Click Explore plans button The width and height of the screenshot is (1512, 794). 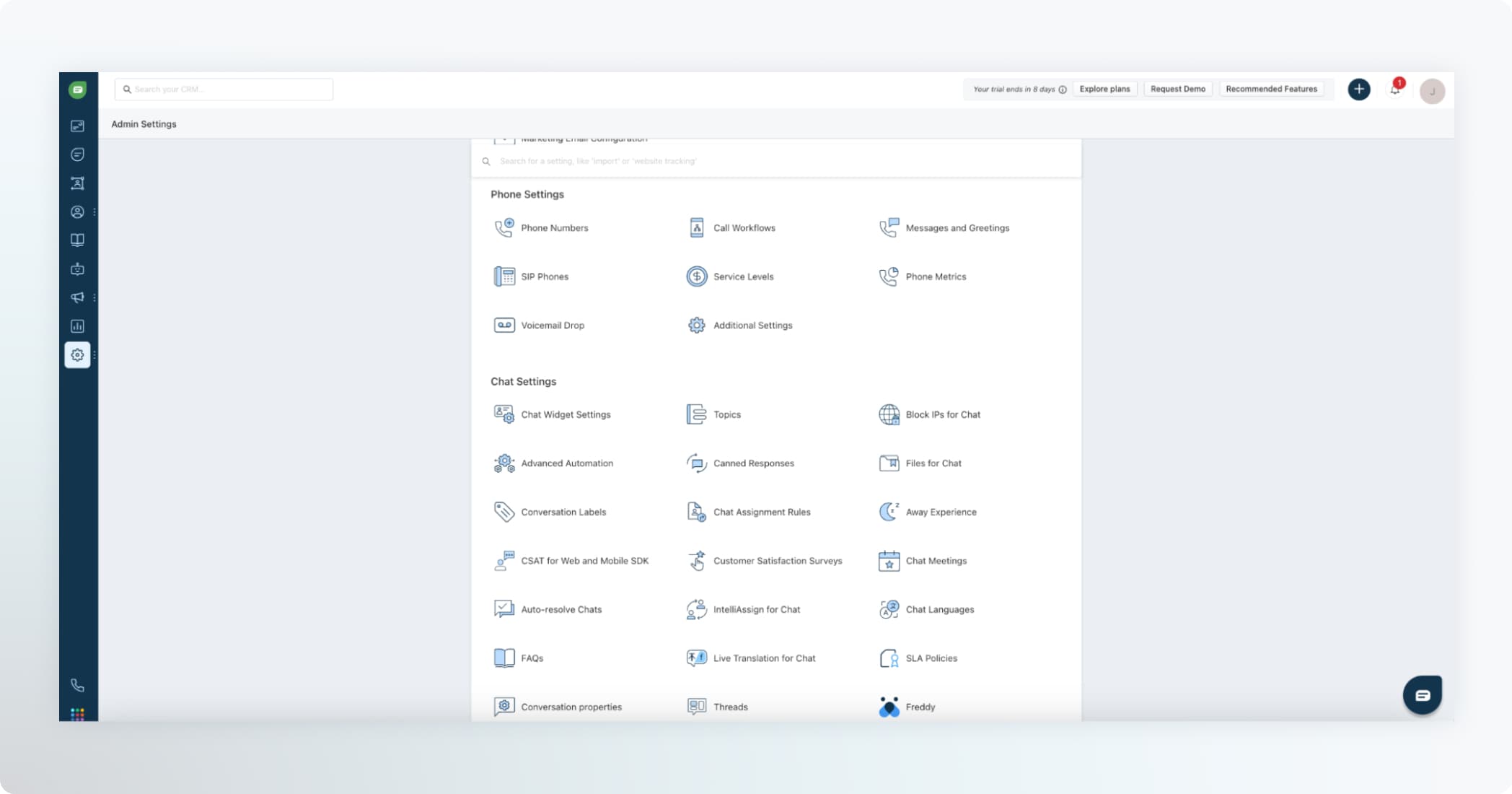[1104, 90]
